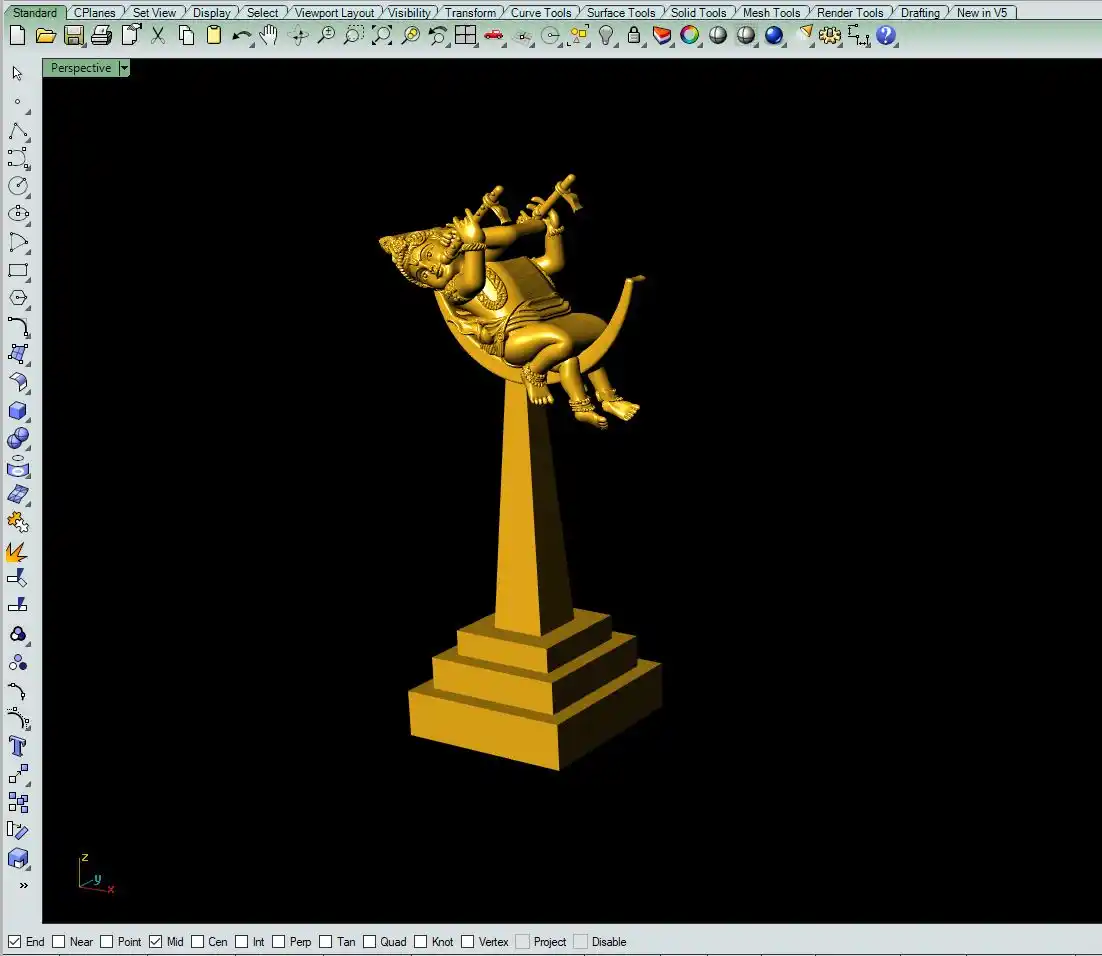Image resolution: width=1102 pixels, height=956 pixels.
Task: Click the Box solid tool icon
Action: tap(18, 411)
